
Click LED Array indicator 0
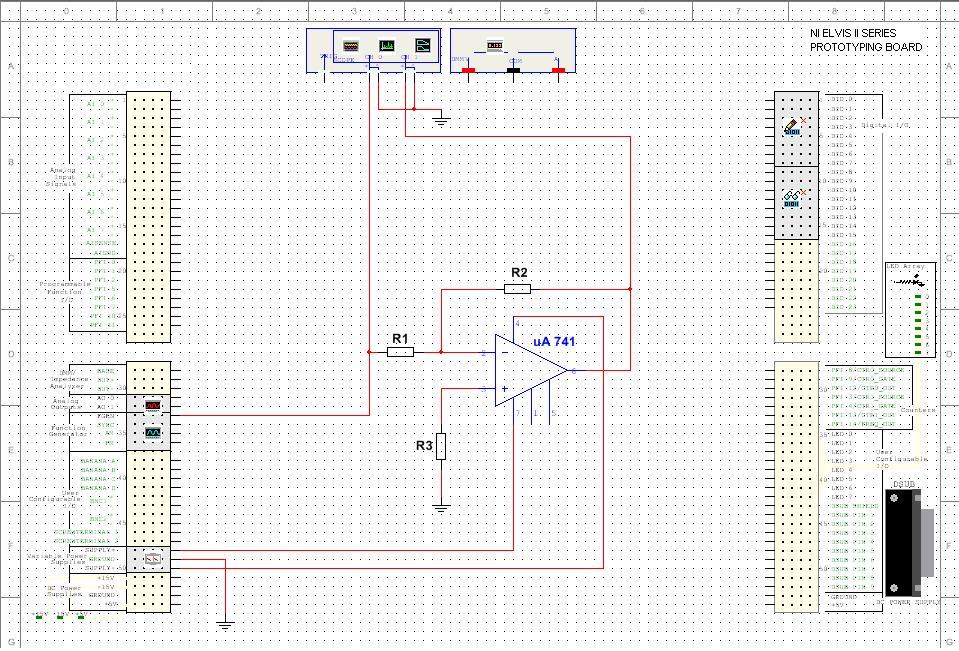(918, 297)
